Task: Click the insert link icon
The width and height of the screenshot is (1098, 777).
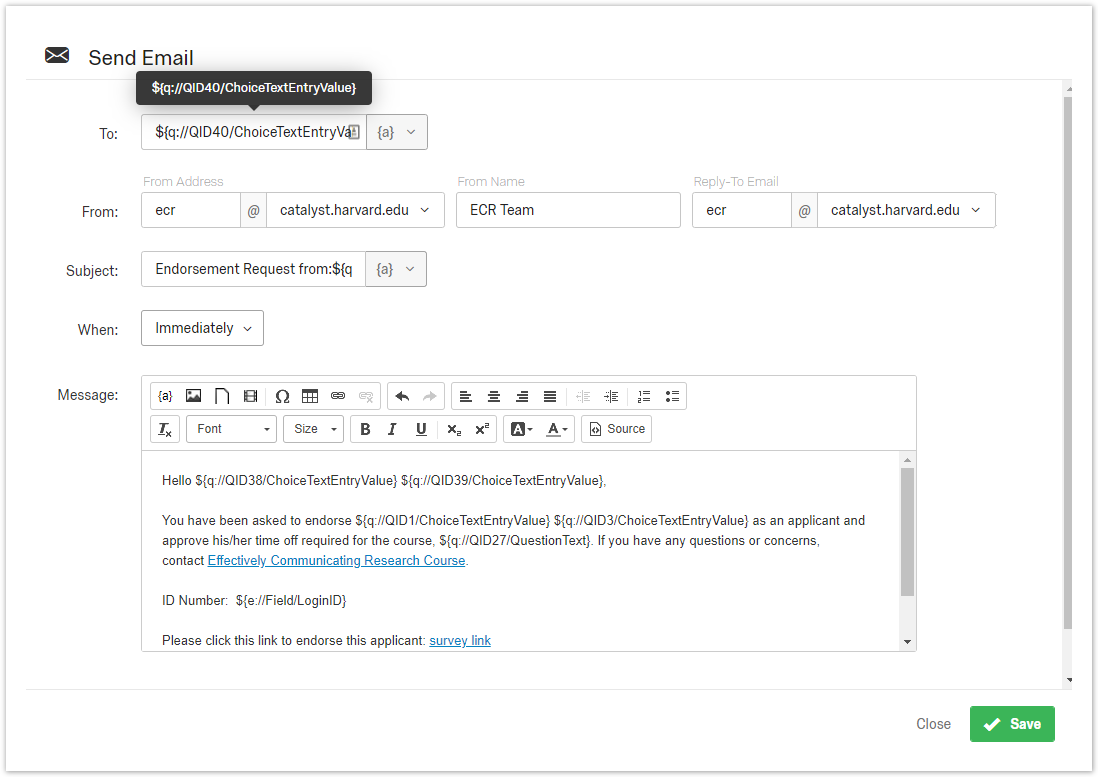Action: click(x=338, y=397)
